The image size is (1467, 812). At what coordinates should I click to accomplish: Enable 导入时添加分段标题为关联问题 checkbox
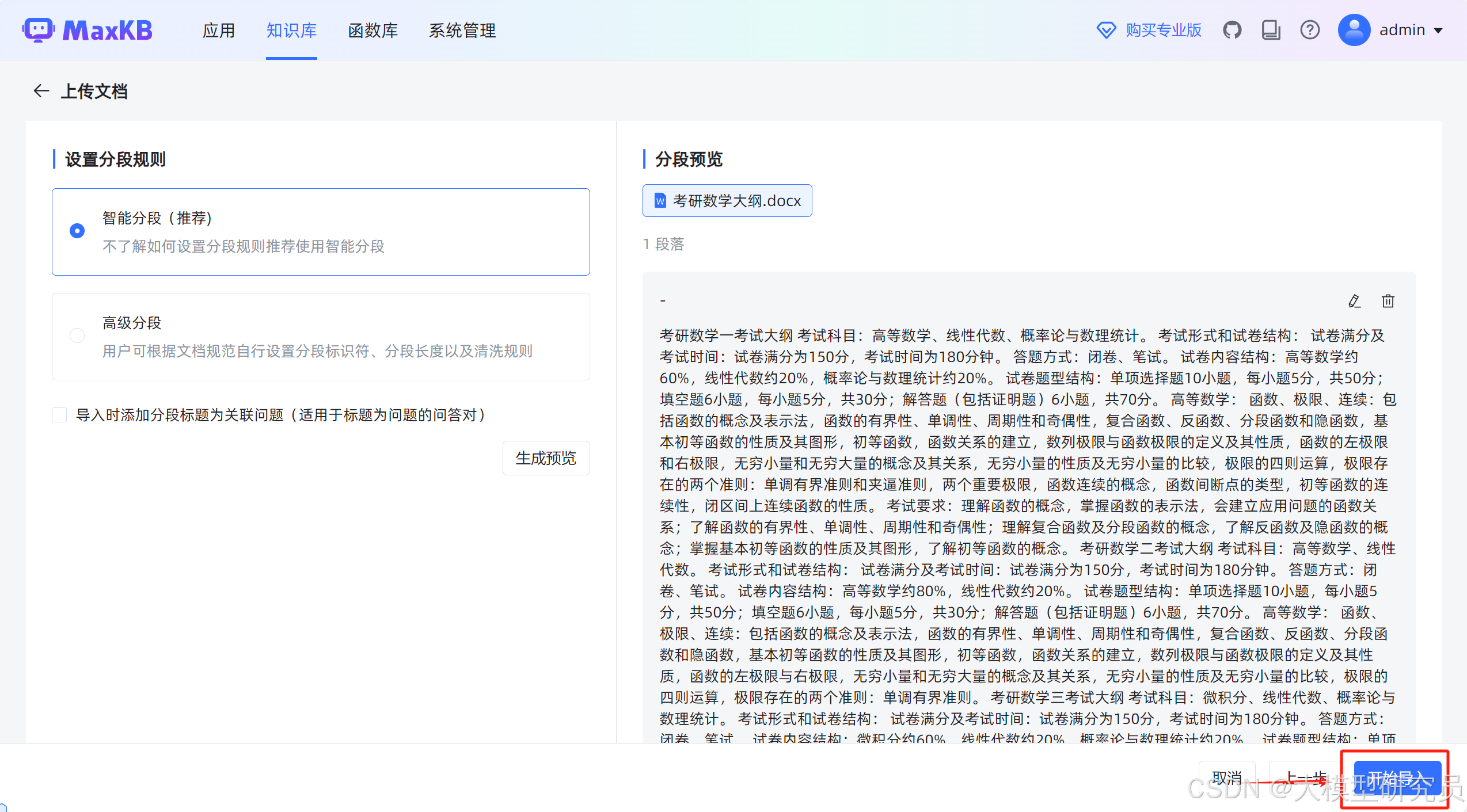(60, 415)
